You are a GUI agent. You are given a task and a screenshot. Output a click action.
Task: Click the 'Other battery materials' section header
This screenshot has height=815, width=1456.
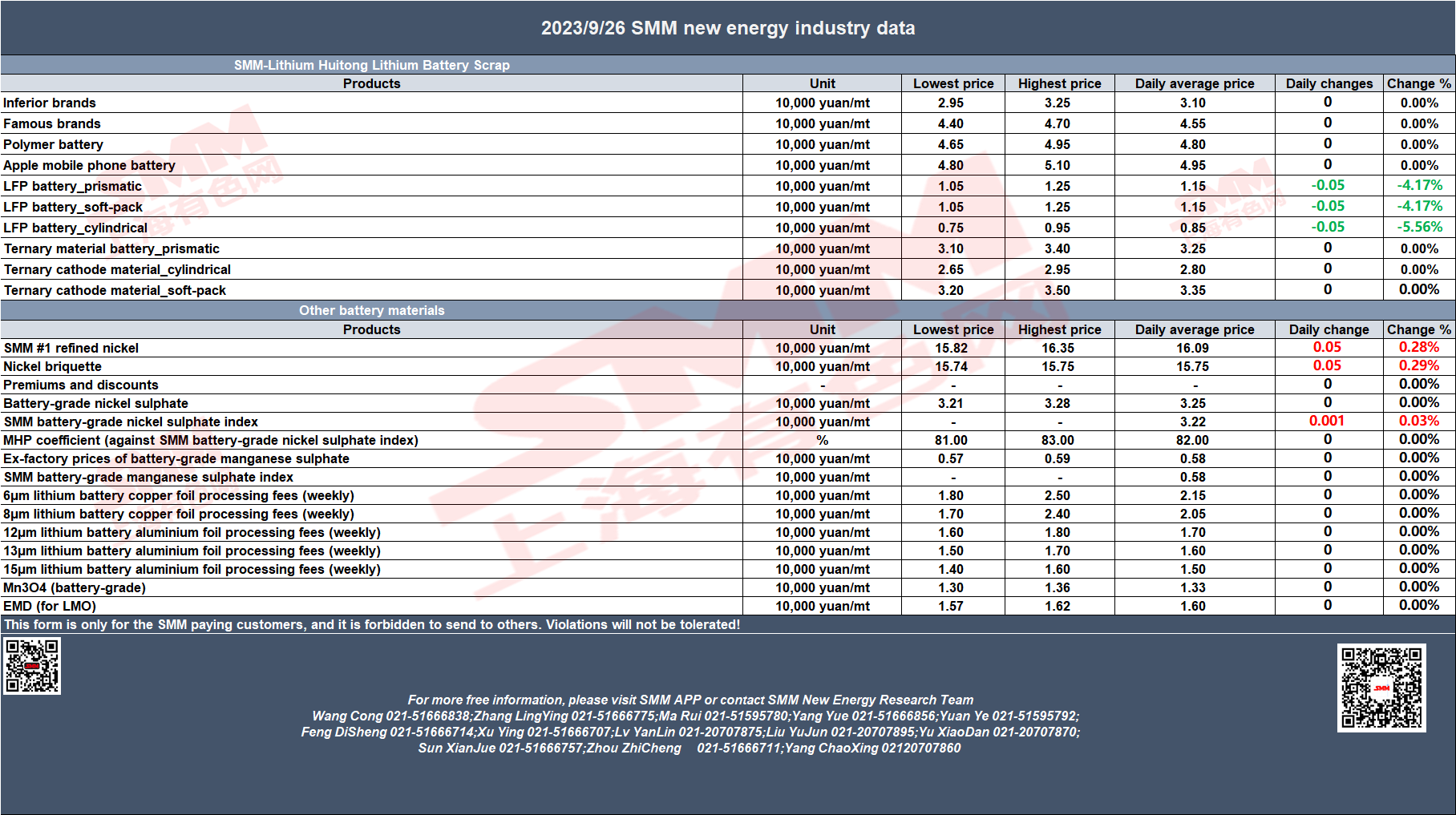pos(372,310)
